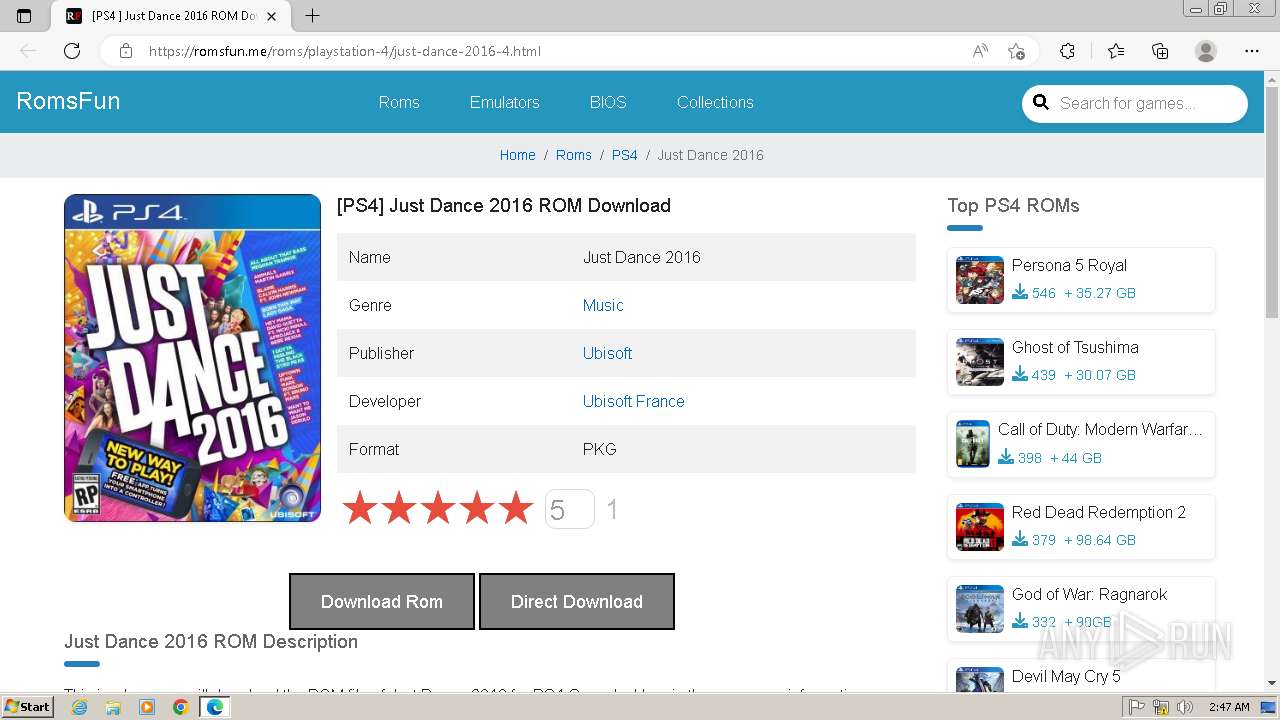This screenshot has height=720, width=1280.
Task: Reload the page with refresh icon
Action: [72, 51]
